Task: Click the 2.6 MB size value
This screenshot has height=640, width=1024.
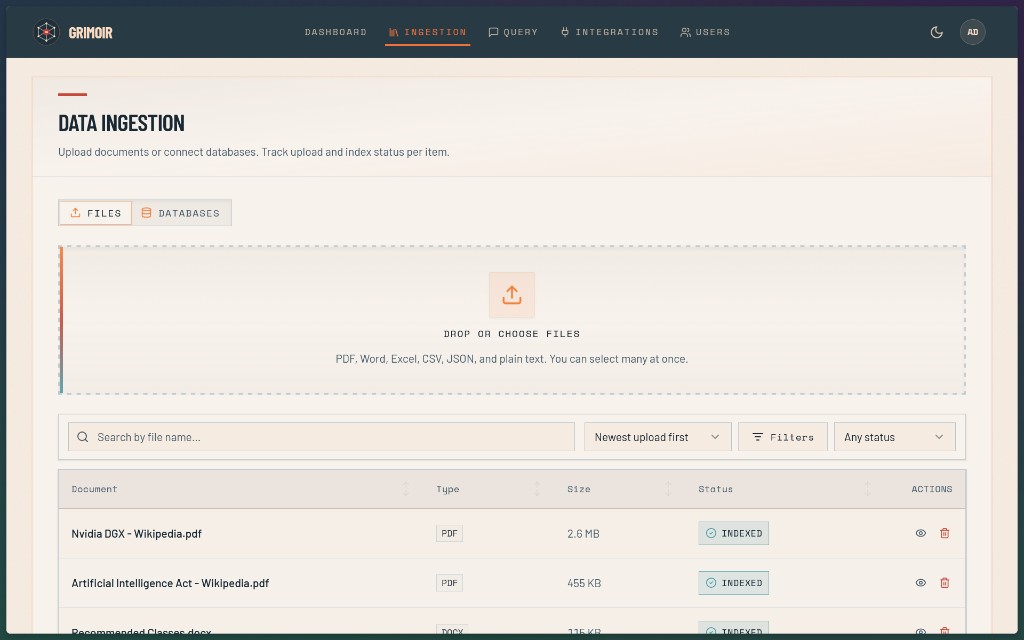Action: pos(583,534)
